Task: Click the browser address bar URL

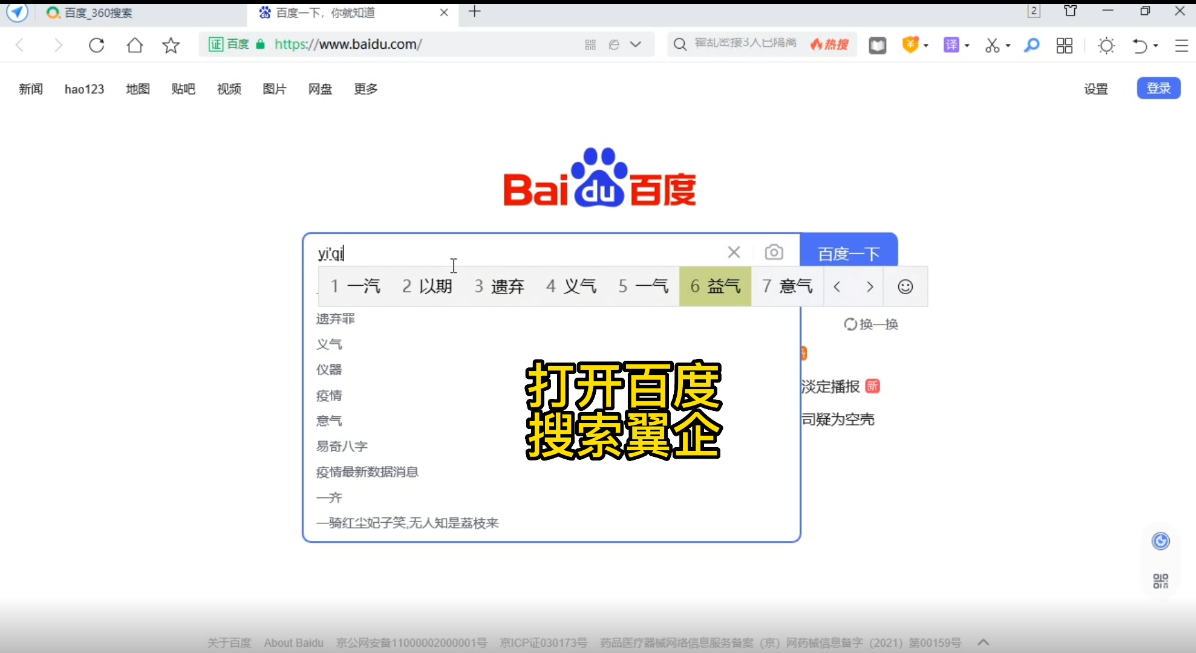Action: tap(348, 44)
